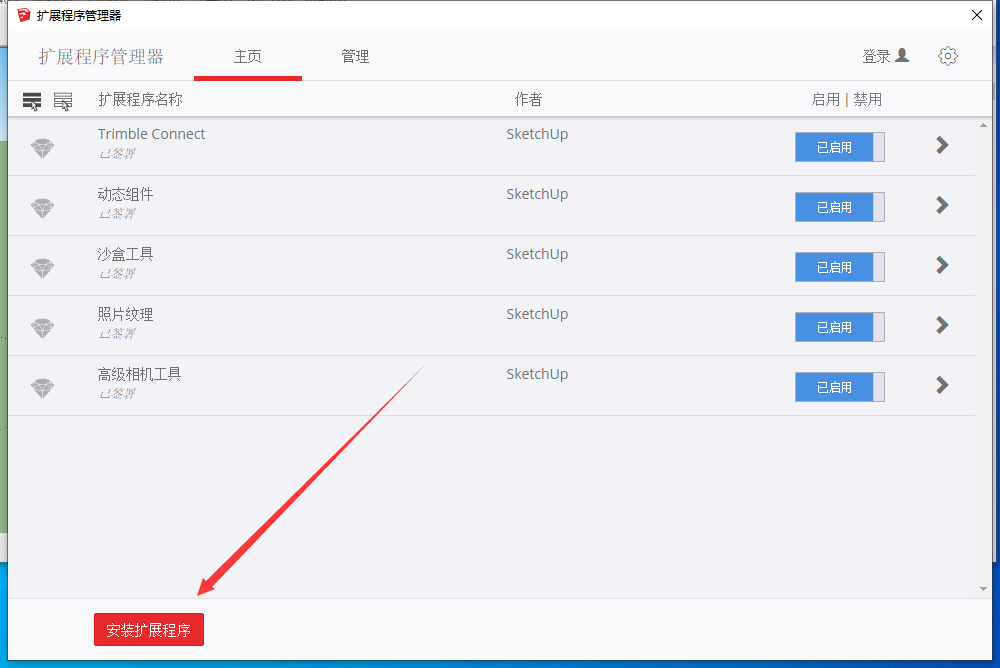Viewport: 1000px width, 668px height.
Task: Click the SketchUp author of Trimble Connect
Action: 537,135
